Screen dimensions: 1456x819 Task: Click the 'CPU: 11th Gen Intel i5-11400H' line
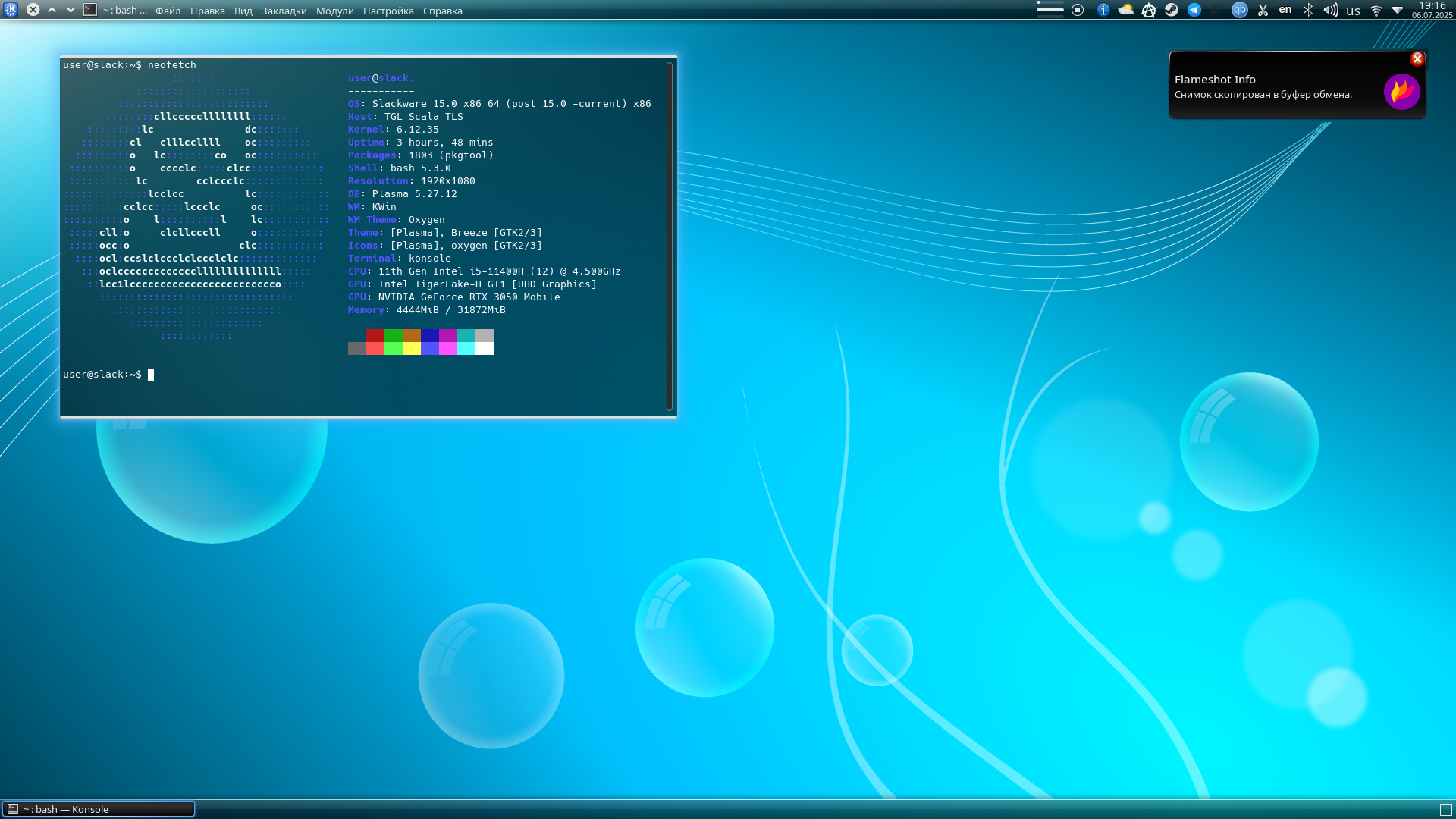pos(485,271)
